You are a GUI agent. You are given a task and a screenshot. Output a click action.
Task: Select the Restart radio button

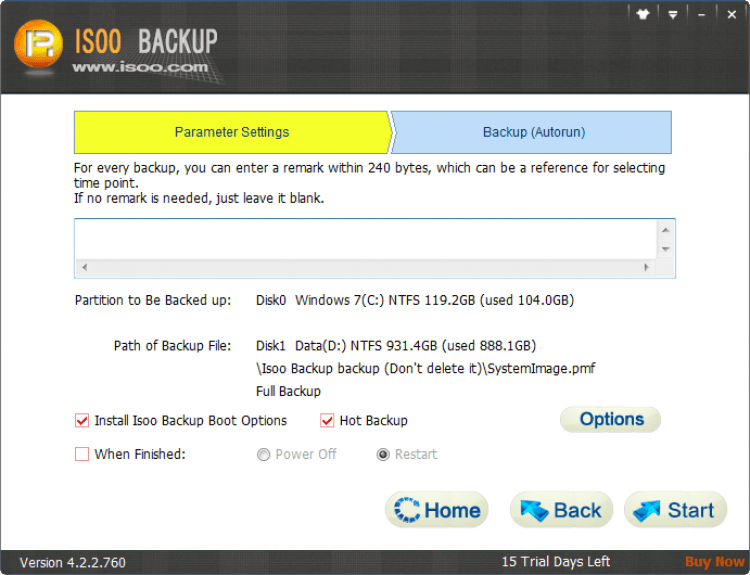(383, 454)
